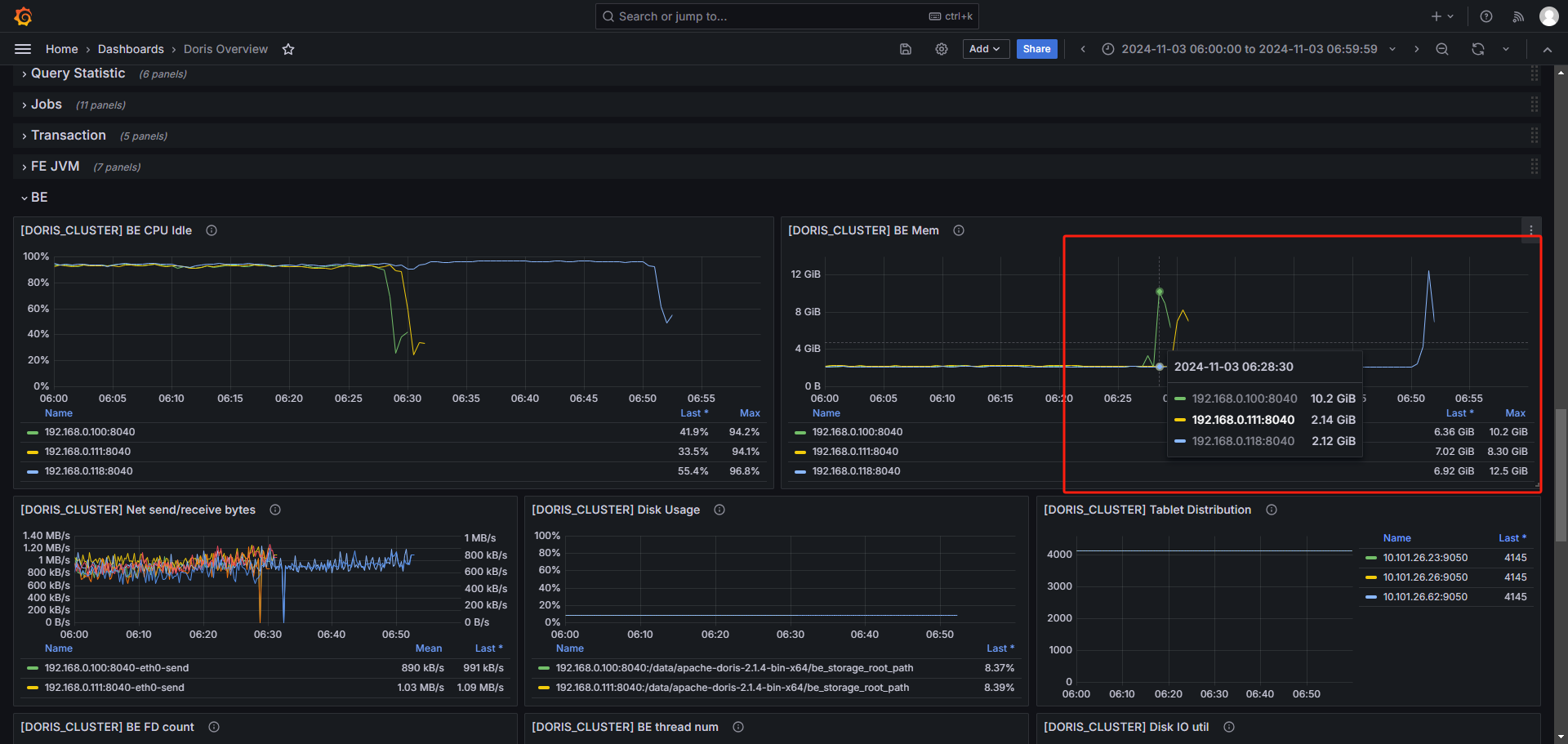Grab drag handle of Query Statistic row
Screen dimensions: 1568x744
click(1535, 74)
